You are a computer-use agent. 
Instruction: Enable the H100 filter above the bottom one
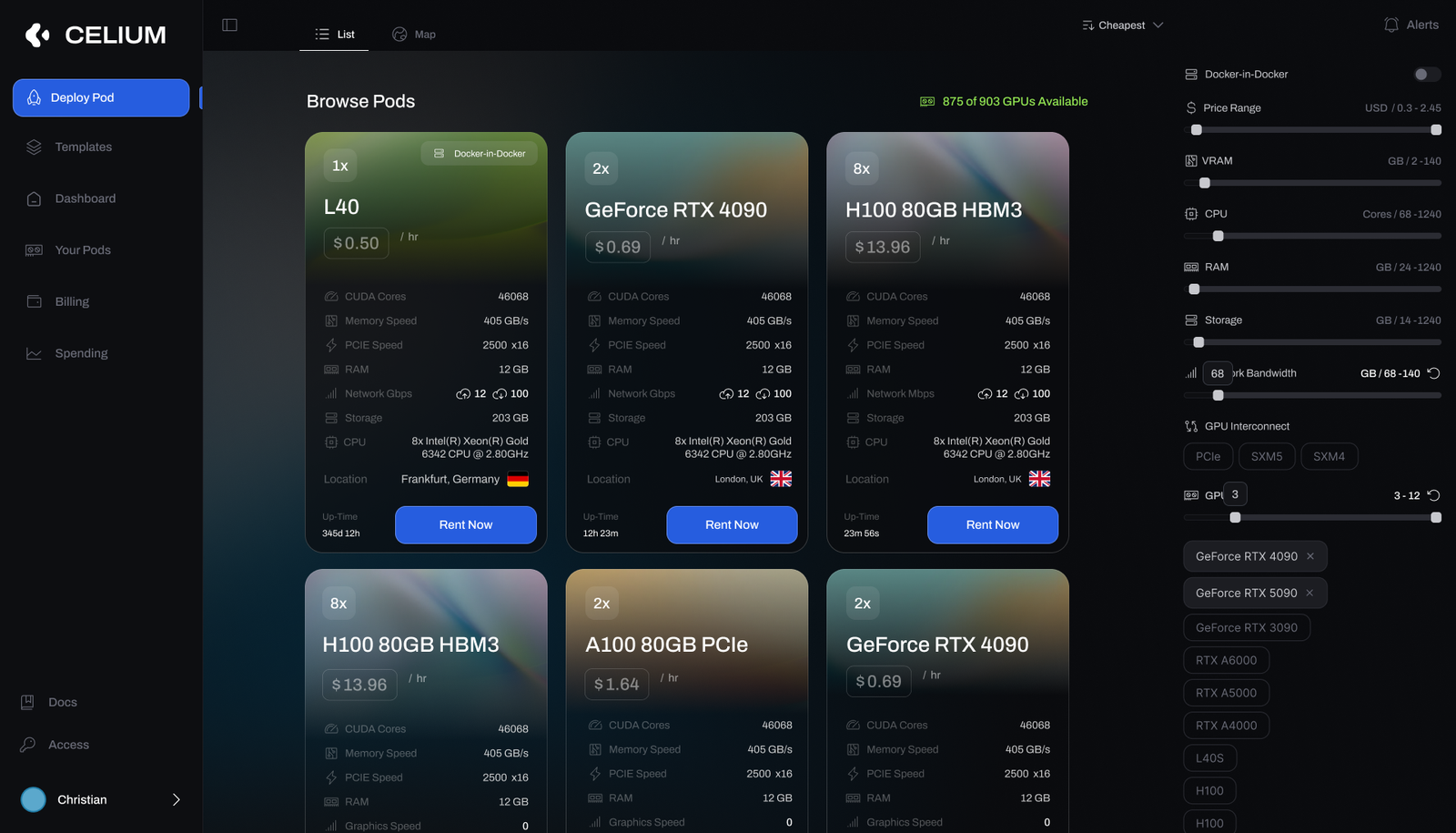tap(1209, 790)
